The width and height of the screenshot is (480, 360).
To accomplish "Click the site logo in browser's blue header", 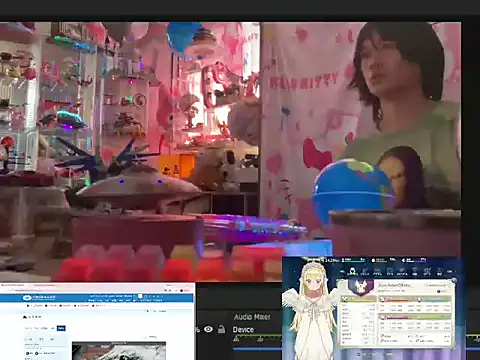I will pos(39,298).
